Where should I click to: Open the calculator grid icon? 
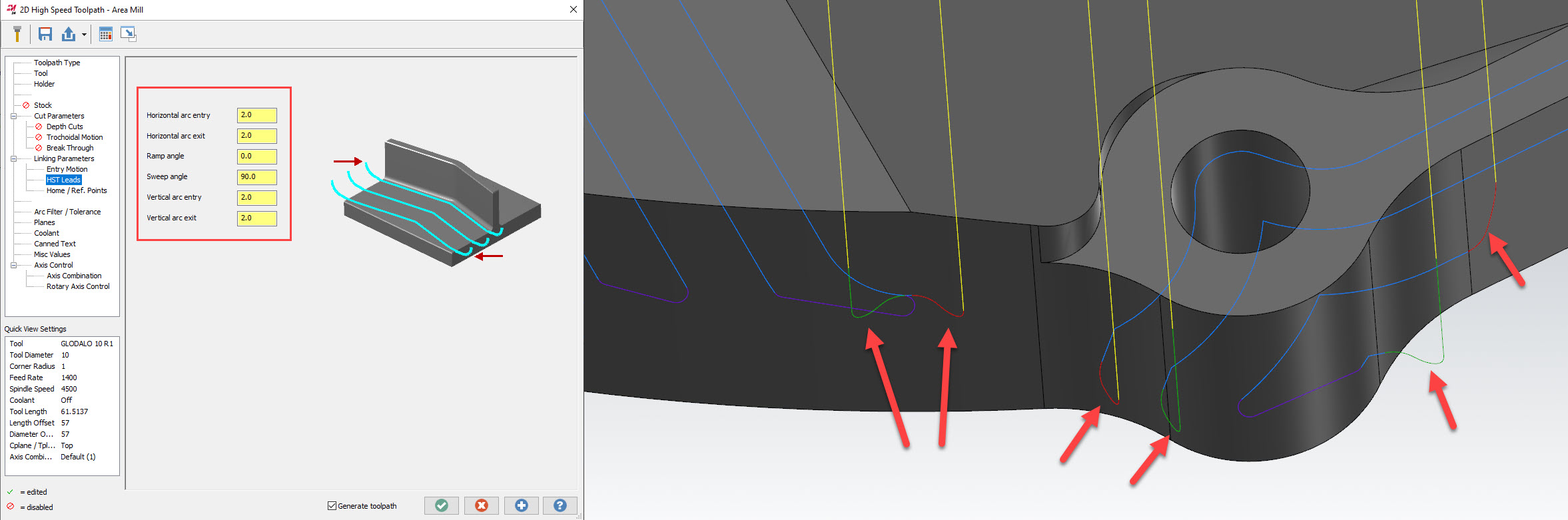pyautogui.click(x=105, y=35)
